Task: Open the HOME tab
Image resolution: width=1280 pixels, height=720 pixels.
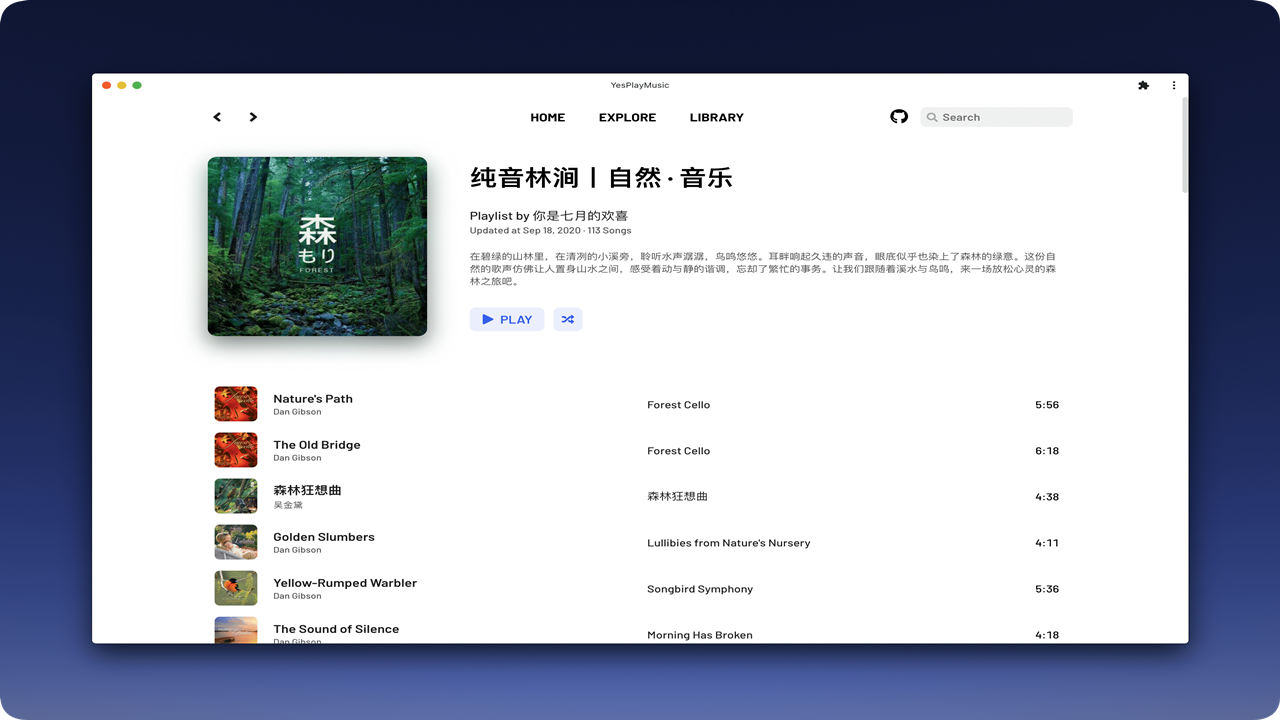Action: click(548, 117)
